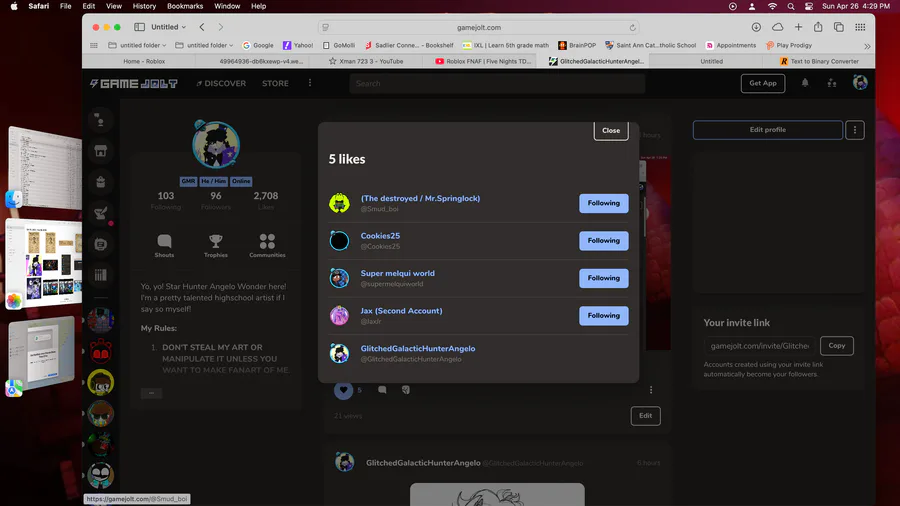Open GlitchedGalacticHunterAngelo link in likes list
Viewport: 900px width, 506px height.
coord(417,348)
